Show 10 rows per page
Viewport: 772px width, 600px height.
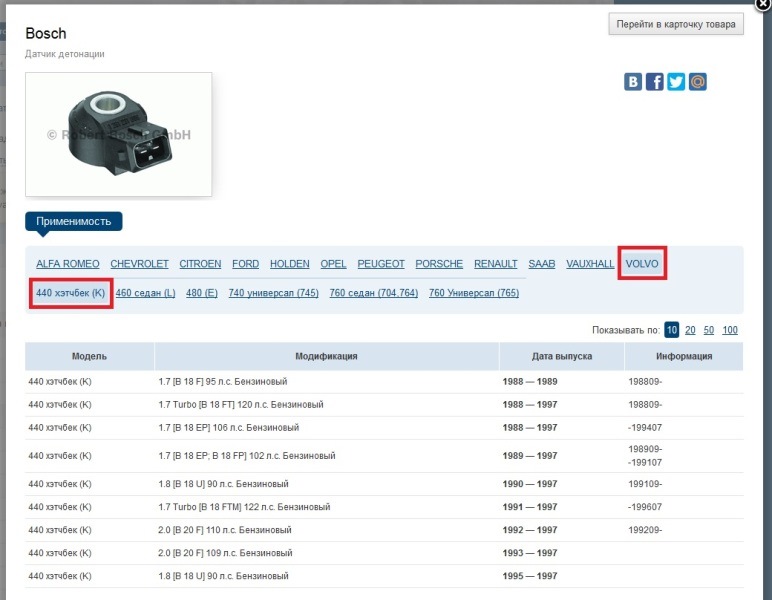[x=672, y=330]
